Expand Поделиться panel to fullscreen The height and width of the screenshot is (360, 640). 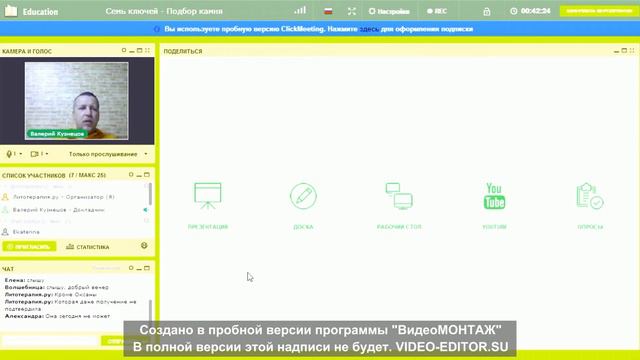[632, 50]
